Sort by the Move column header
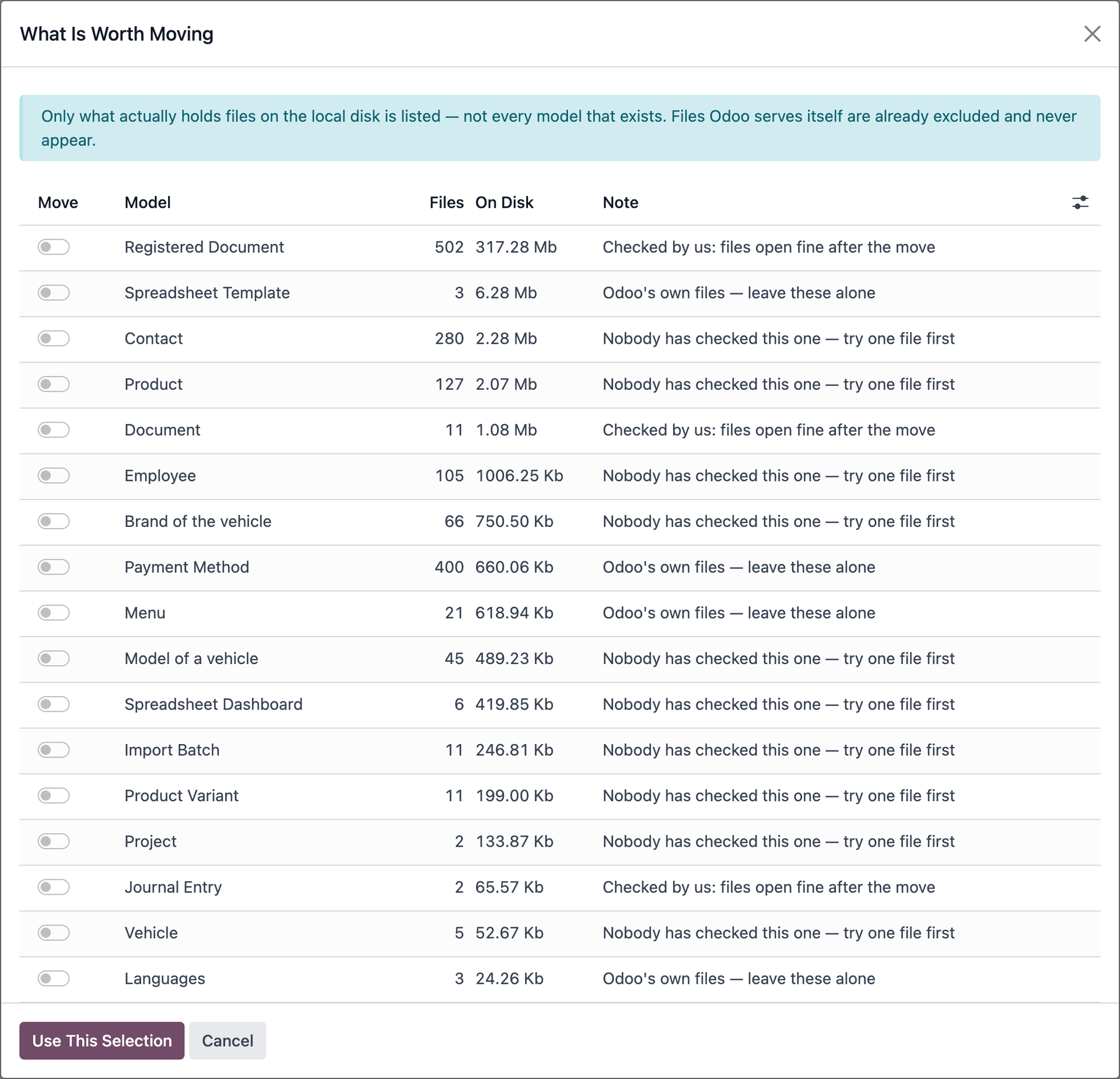The height and width of the screenshot is (1079, 1120). 58,202
